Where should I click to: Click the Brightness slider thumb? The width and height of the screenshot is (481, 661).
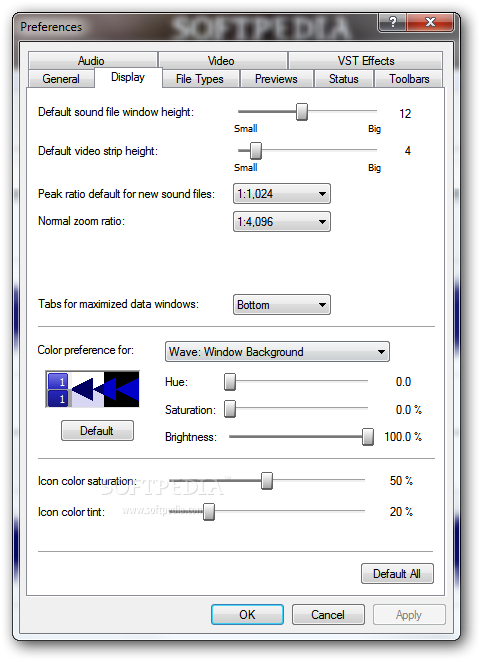click(368, 437)
